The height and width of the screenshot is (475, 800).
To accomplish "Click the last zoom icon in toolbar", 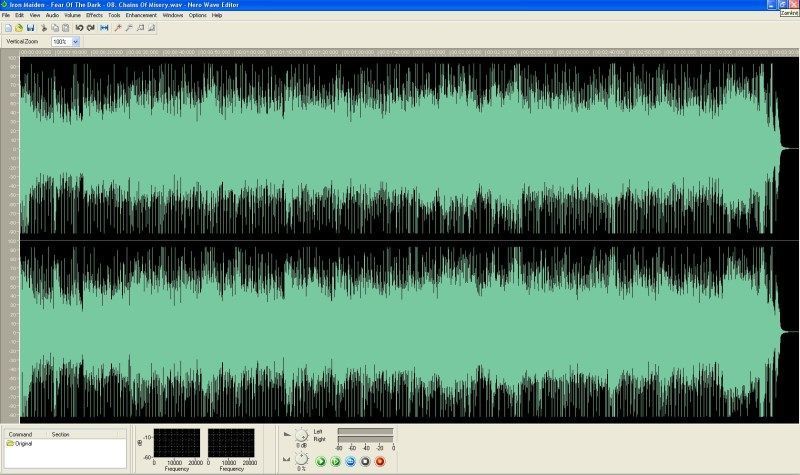I will [152, 28].
